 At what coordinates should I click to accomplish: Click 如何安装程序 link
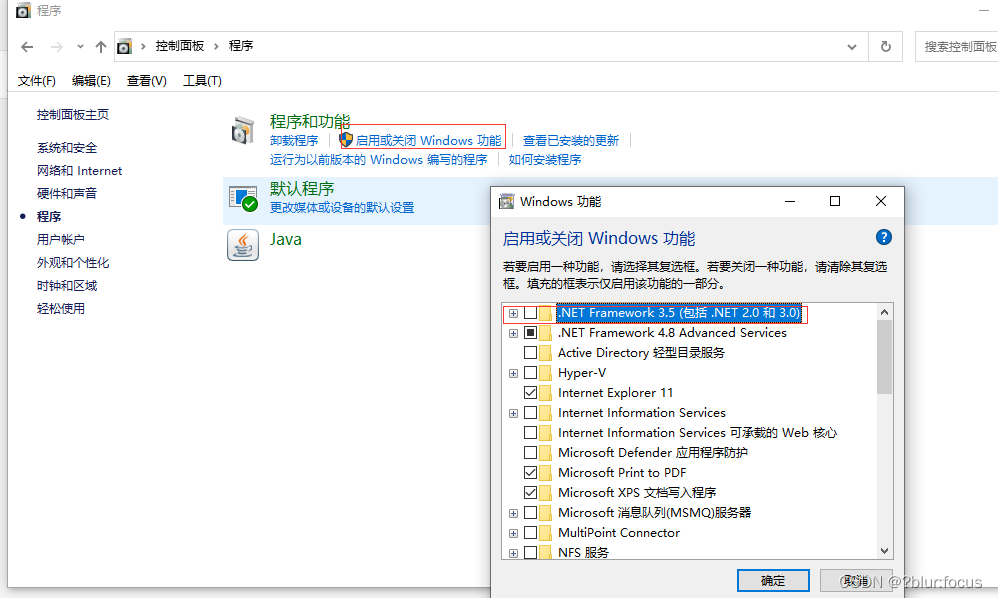tap(545, 160)
